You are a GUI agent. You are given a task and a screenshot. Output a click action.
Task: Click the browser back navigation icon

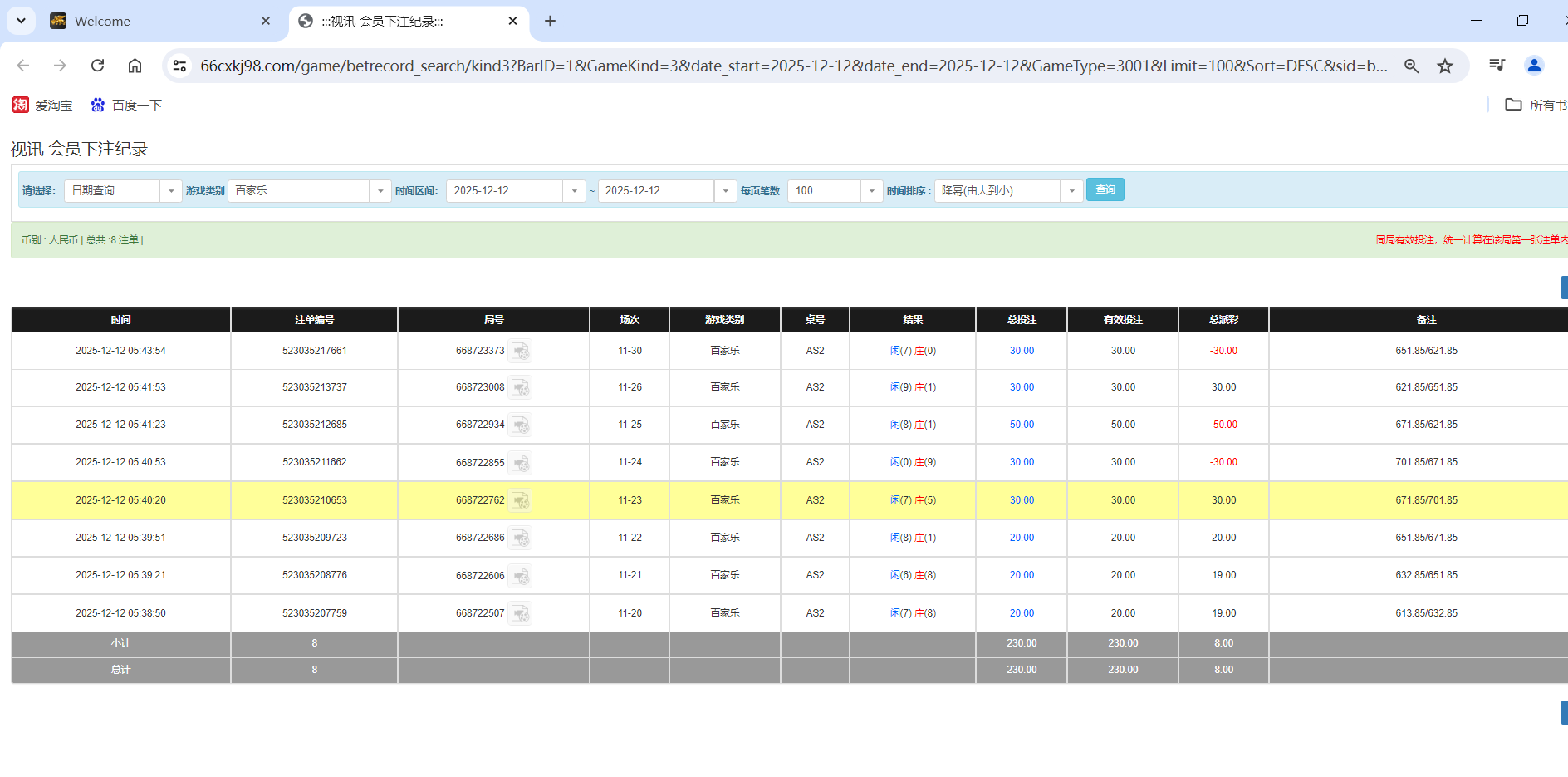pyautogui.click(x=22, y=65)
